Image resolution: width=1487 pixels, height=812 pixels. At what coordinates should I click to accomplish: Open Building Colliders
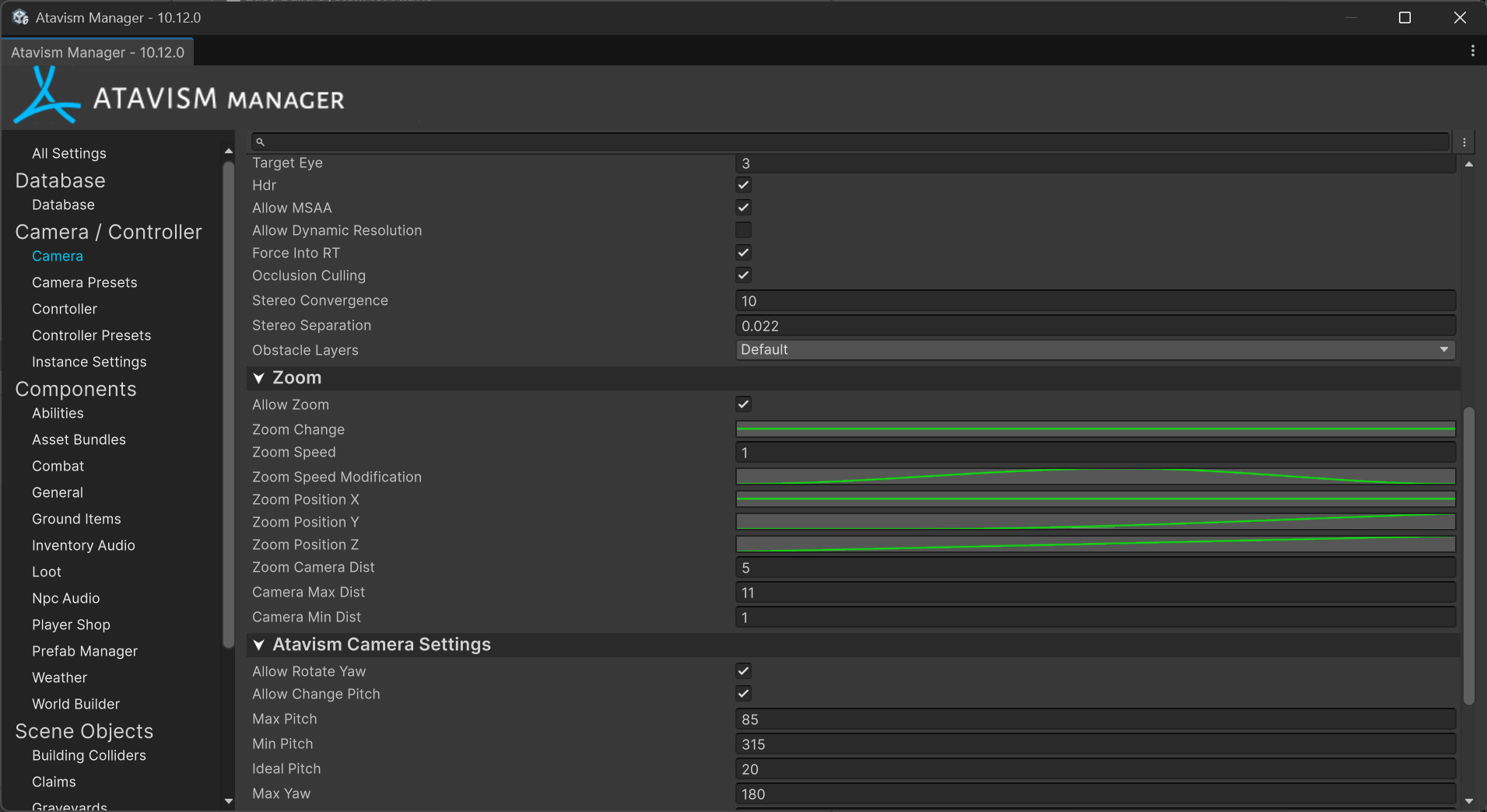(89, 755)
